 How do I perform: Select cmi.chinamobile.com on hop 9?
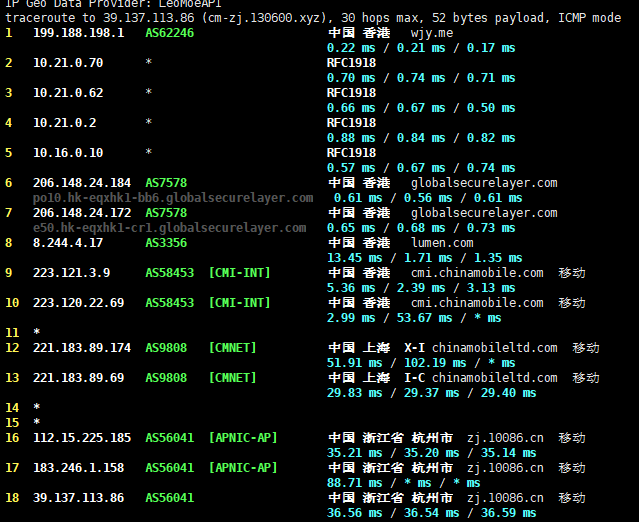(477, 273)
